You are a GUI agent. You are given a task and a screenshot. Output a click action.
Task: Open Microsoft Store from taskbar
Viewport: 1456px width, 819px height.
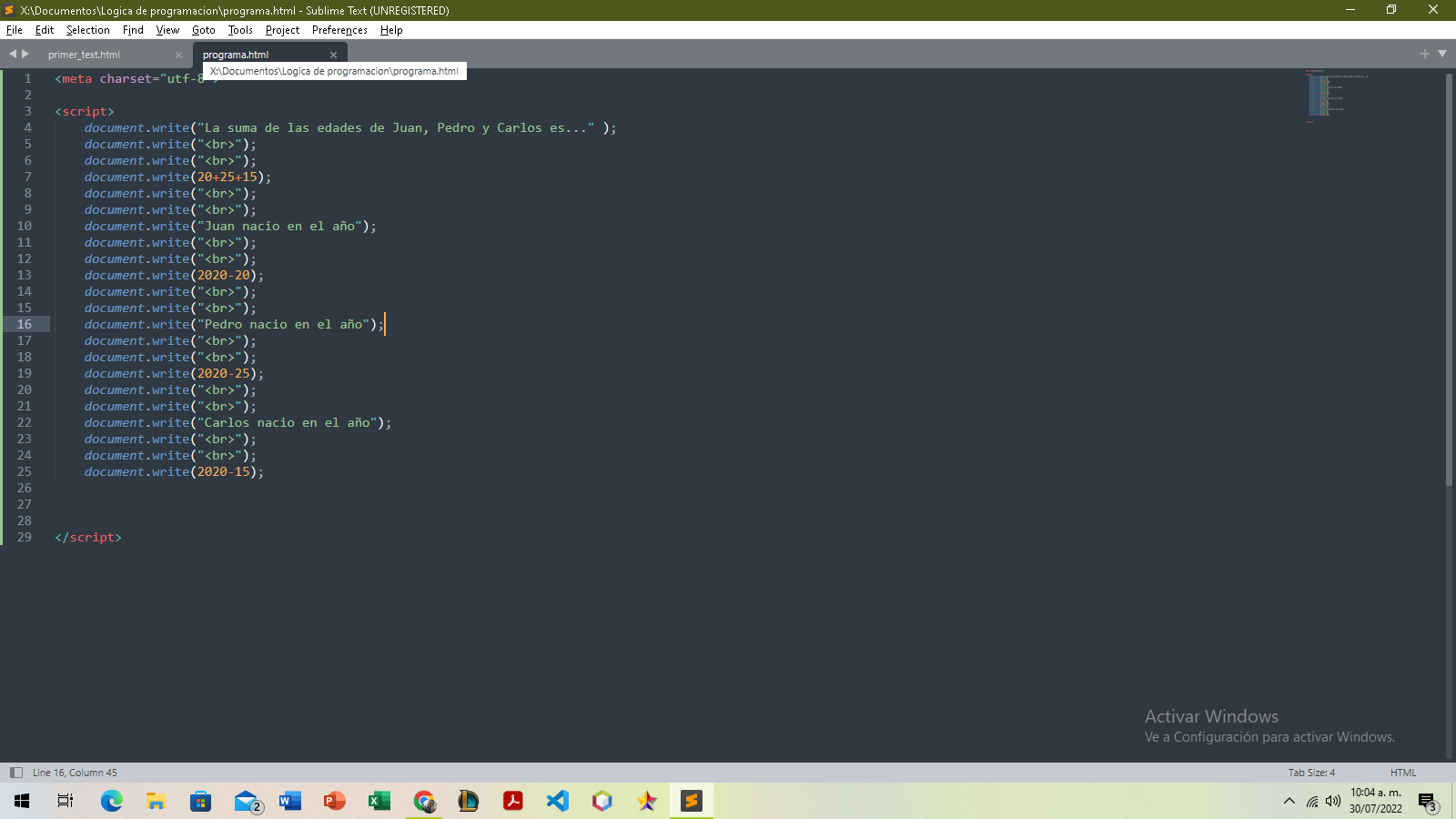click(x=200, y=801)
